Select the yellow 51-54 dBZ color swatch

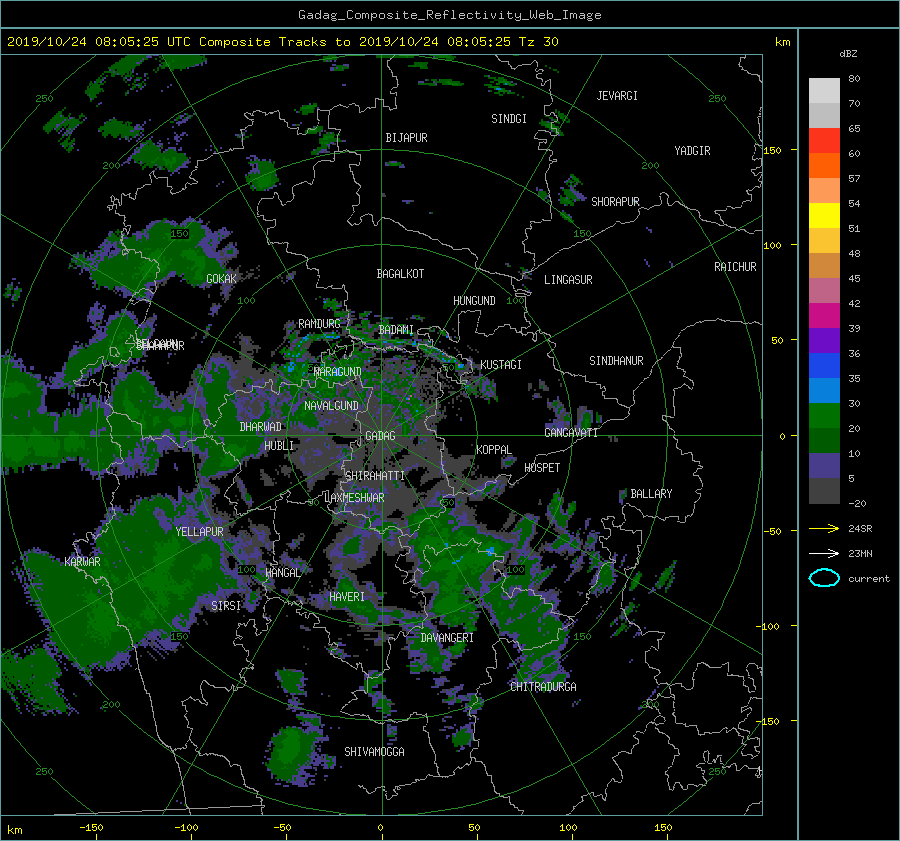pyautogui.click(x=824, y=215)
